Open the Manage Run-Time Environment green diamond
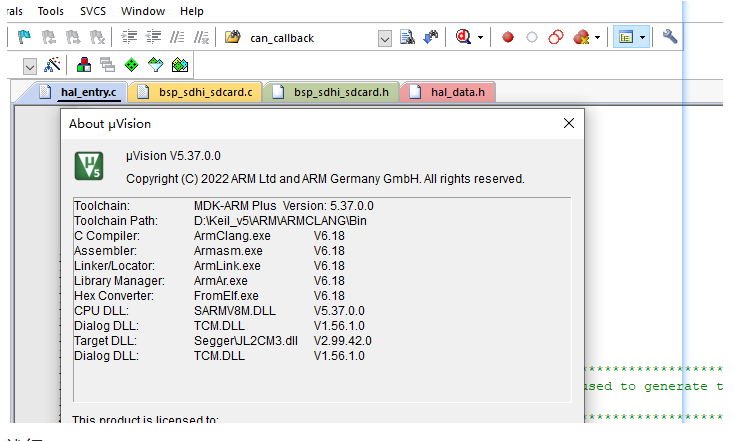This screenshot has height=441, width=734. 132,65
